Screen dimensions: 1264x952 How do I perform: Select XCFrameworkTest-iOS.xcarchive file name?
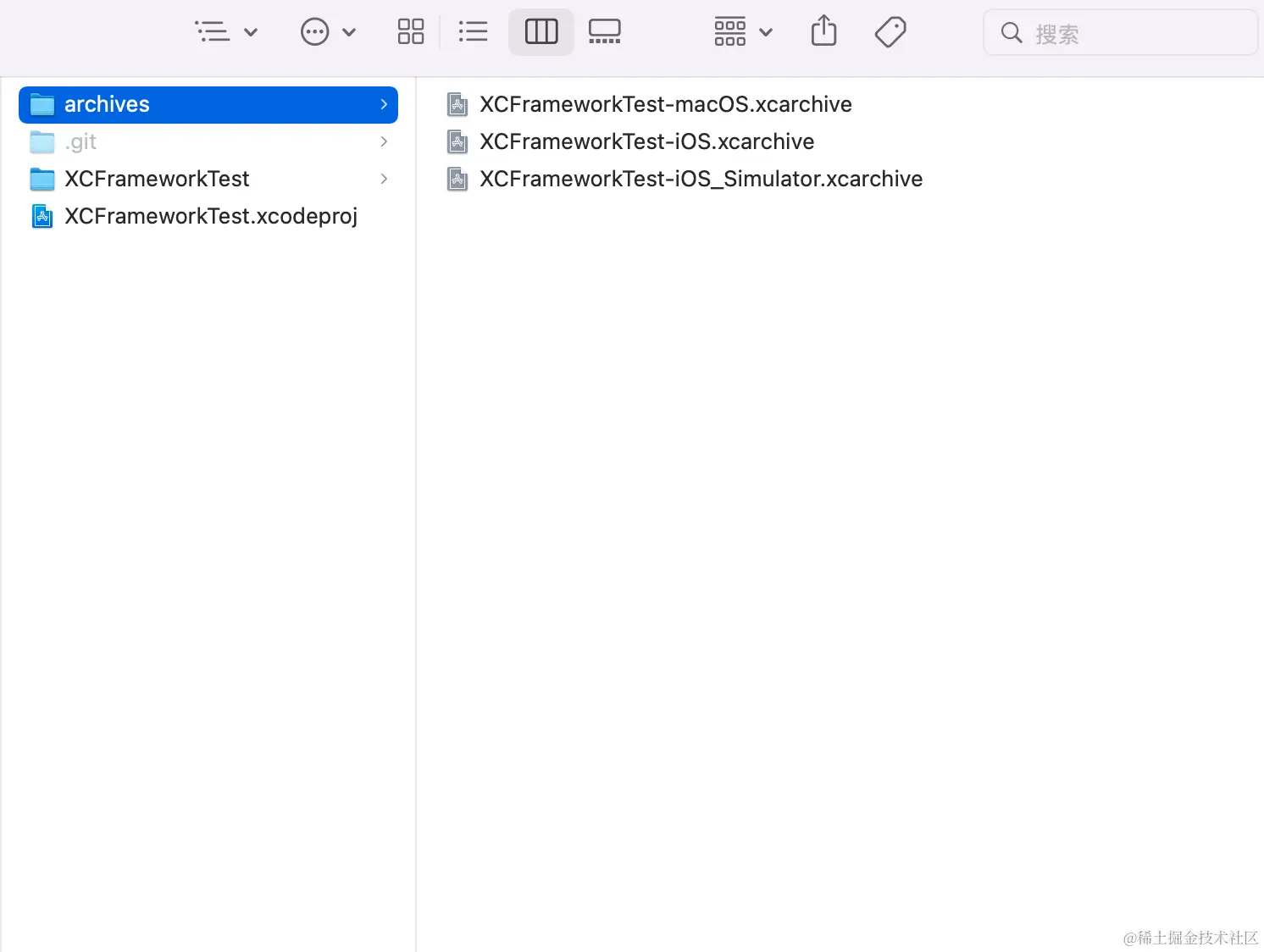pyautogui.click(x=647, y=141)
